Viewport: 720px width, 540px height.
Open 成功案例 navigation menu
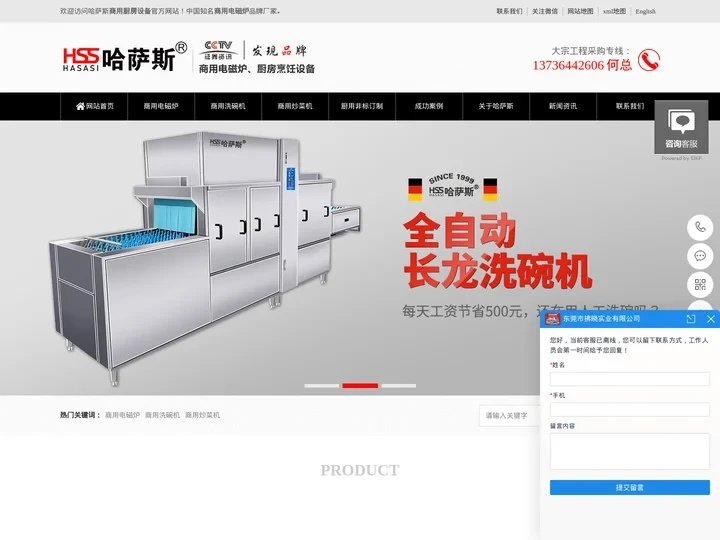[x=429, y=106]
